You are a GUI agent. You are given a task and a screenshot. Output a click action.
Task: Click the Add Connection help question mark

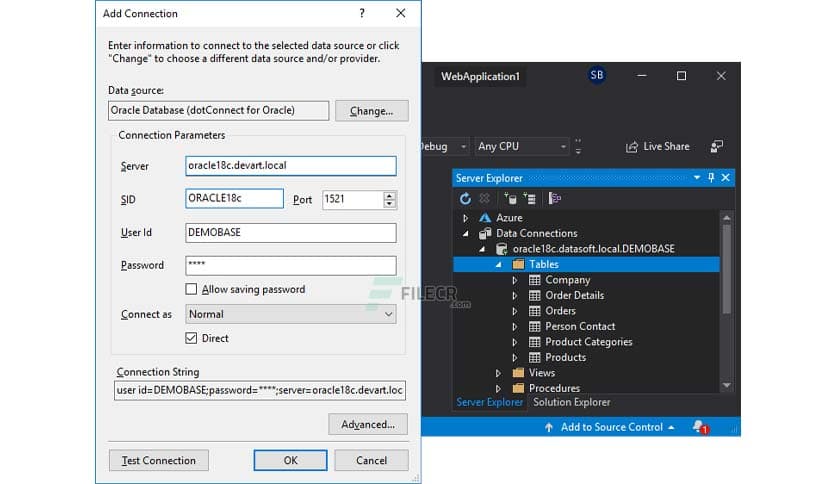pyautogui.click(x=362, y=13)
